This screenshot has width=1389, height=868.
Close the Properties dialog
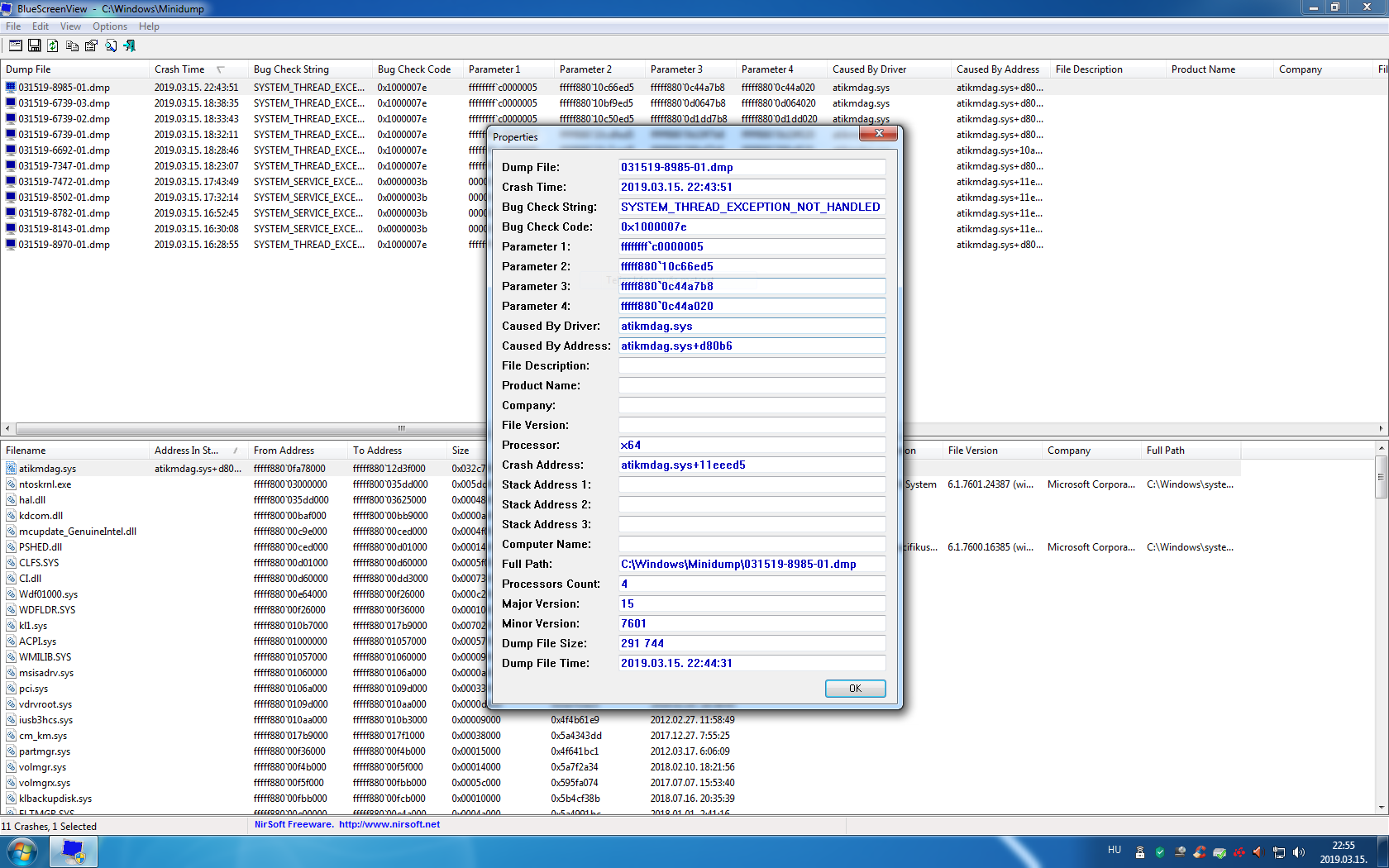point(879,133)
